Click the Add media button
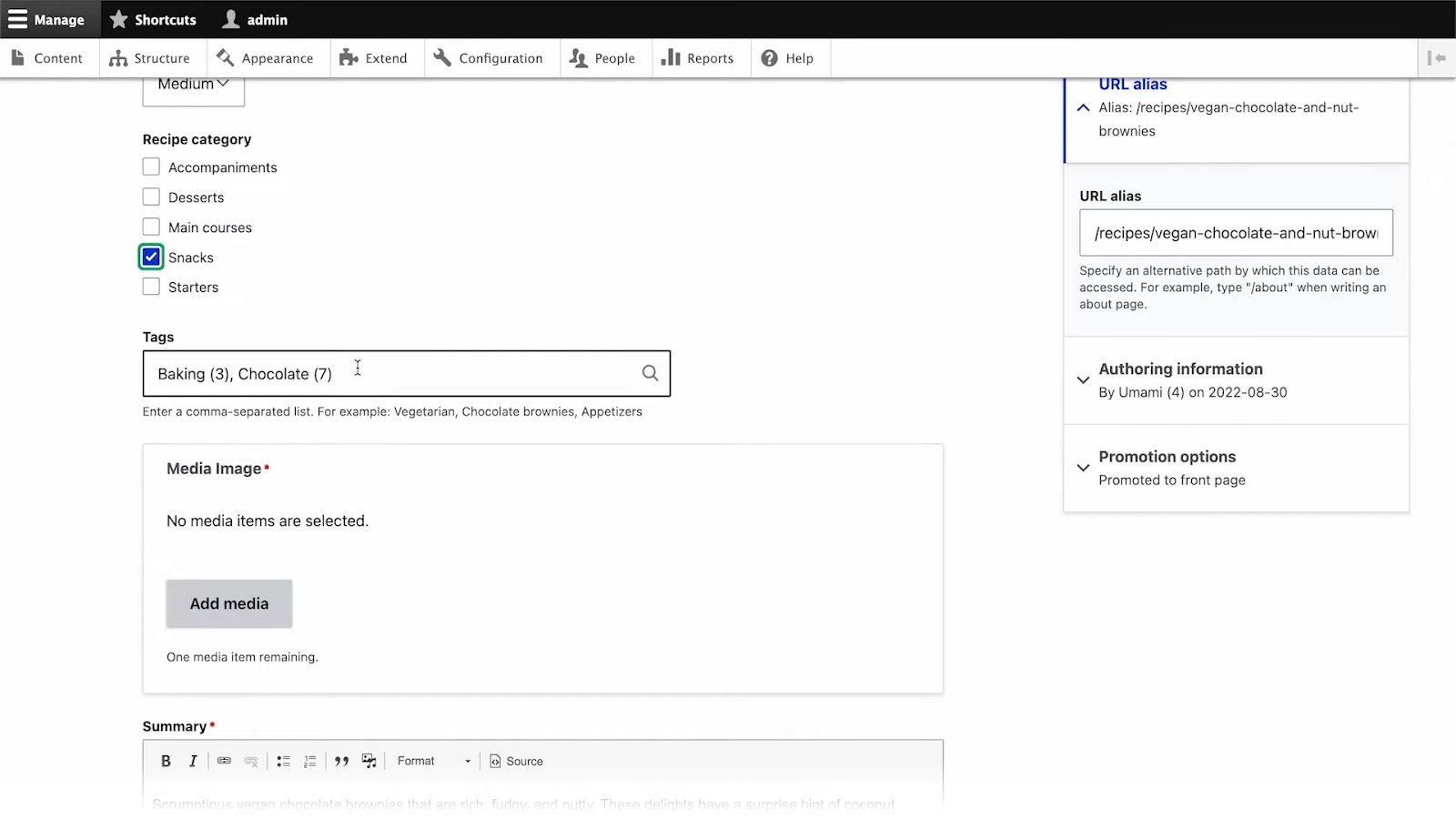The height and width of the screenshot is (819, 1456). (229, 603)
